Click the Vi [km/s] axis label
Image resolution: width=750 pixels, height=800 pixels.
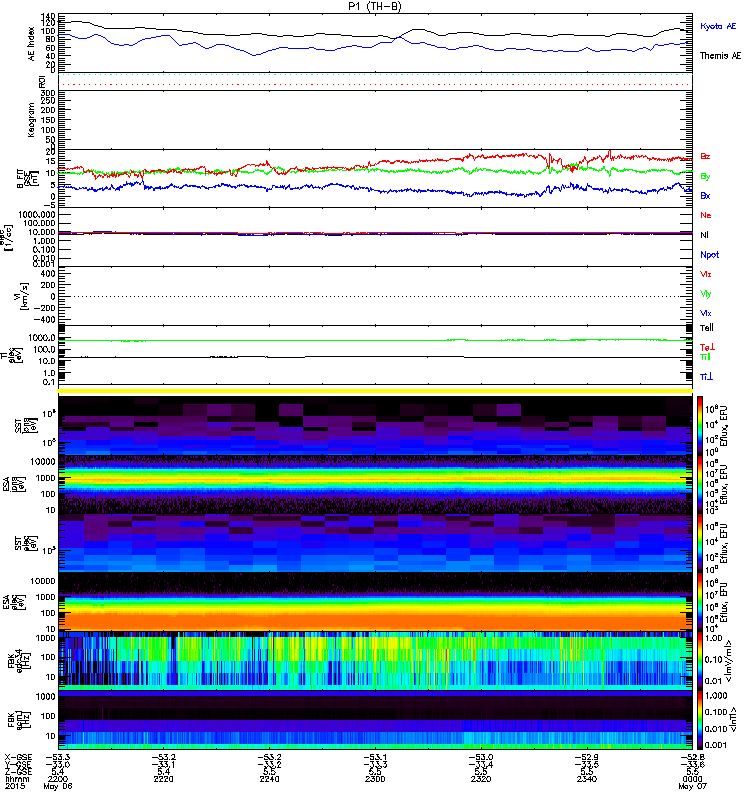(x=23, y=296)
